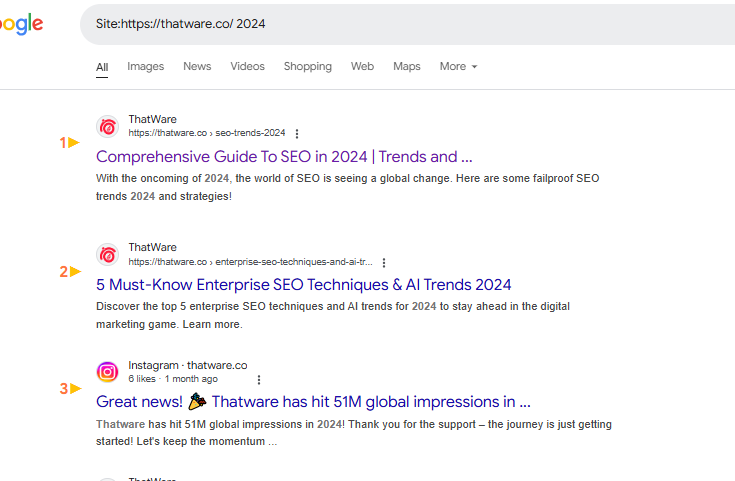Click ThatWare site name above enterprise-seo URL
Viewport: 735px width, 481px height.
point(152,248)
